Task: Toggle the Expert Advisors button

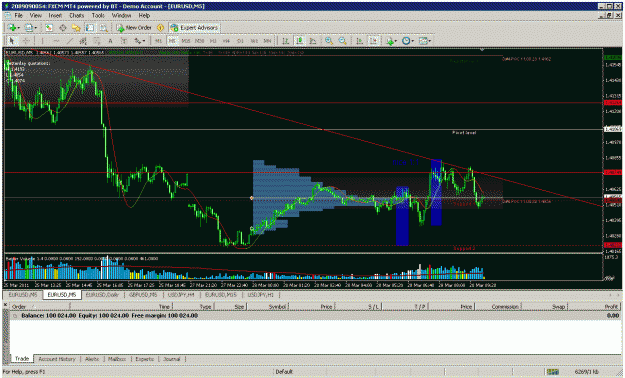Action: pyautogui.click(x=194, y=28)
